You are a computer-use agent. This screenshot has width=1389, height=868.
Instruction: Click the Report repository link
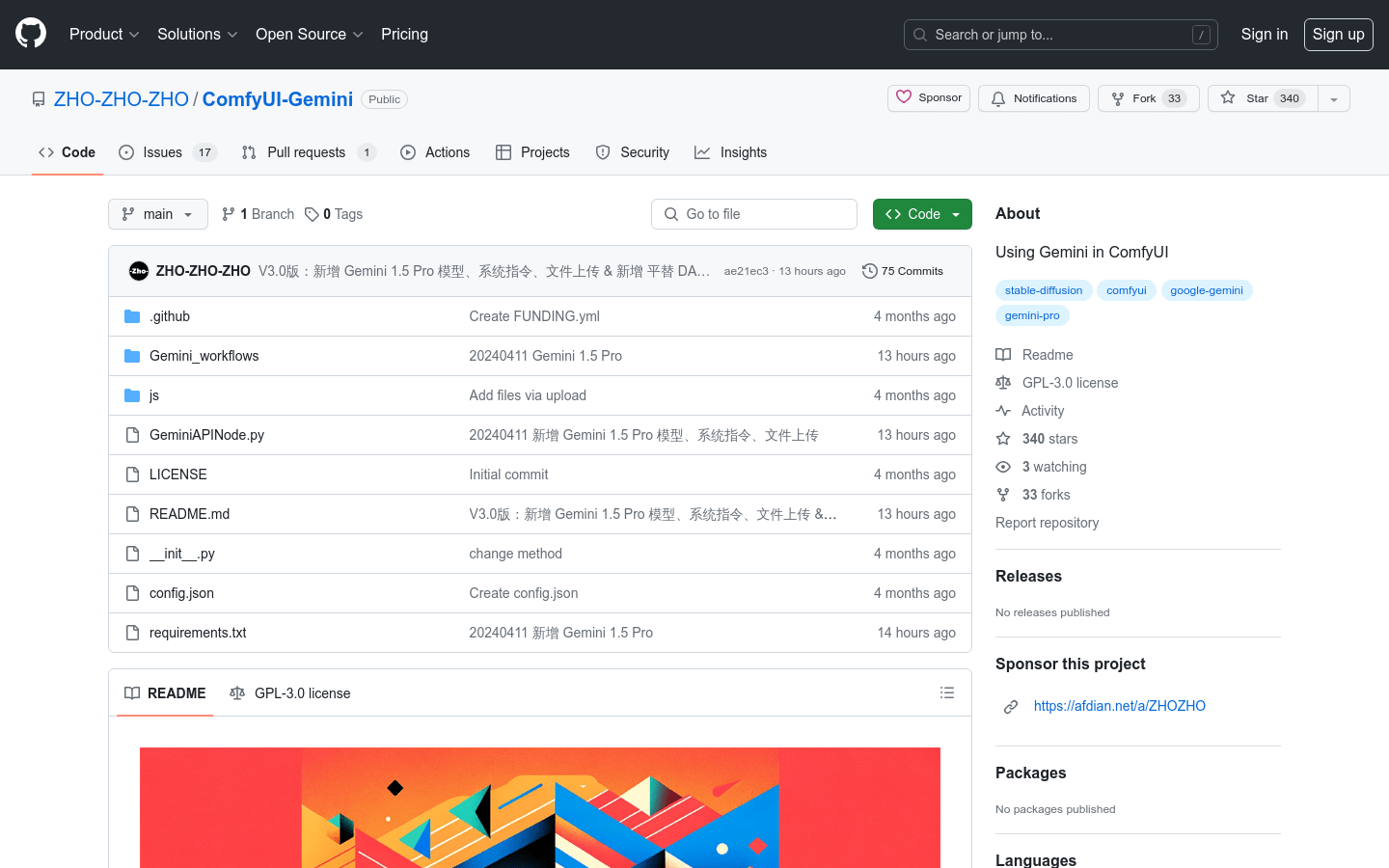click(x=1047, y=523)
